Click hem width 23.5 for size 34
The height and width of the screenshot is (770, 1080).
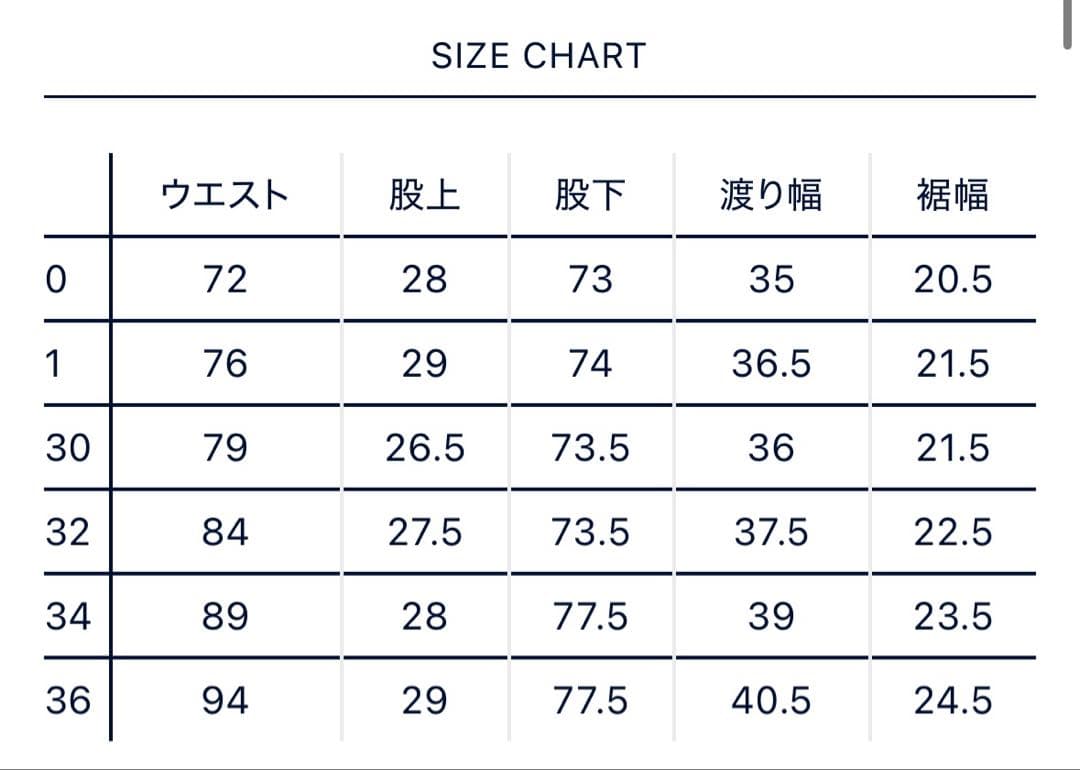pos(953,616)
